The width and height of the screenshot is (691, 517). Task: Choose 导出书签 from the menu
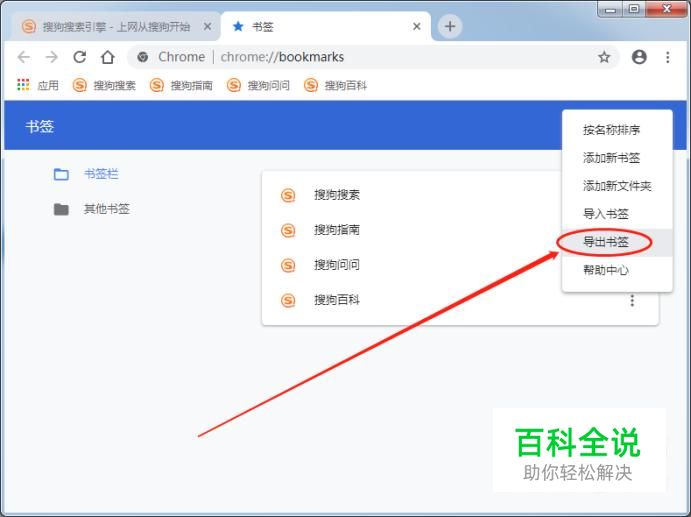[x=617, y=242]
